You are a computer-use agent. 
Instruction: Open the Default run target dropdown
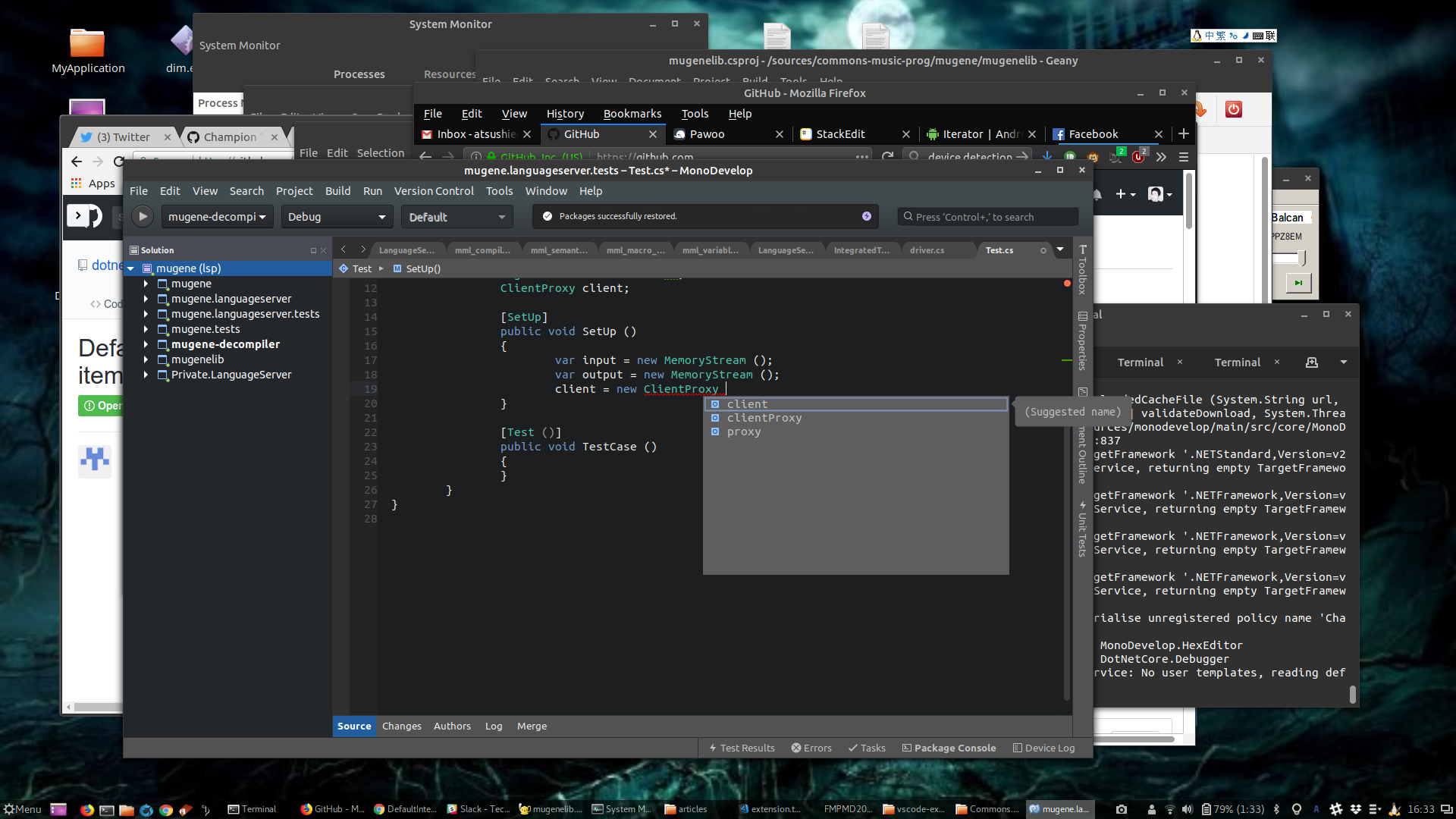pos(457,216)
